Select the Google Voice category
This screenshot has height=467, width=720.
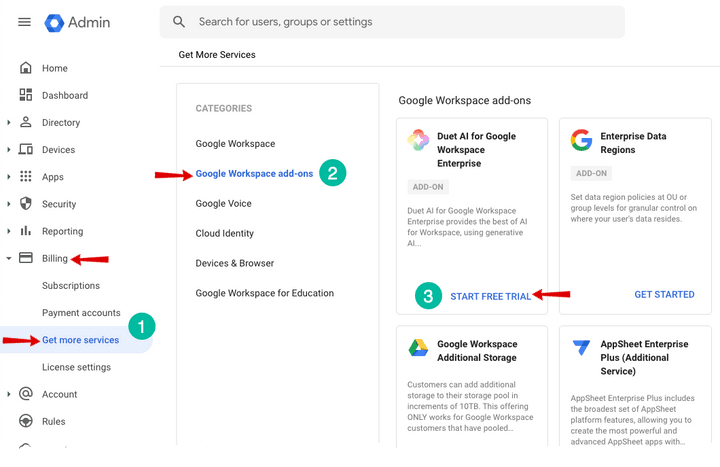pyautogui.click(x=223, y=204)
